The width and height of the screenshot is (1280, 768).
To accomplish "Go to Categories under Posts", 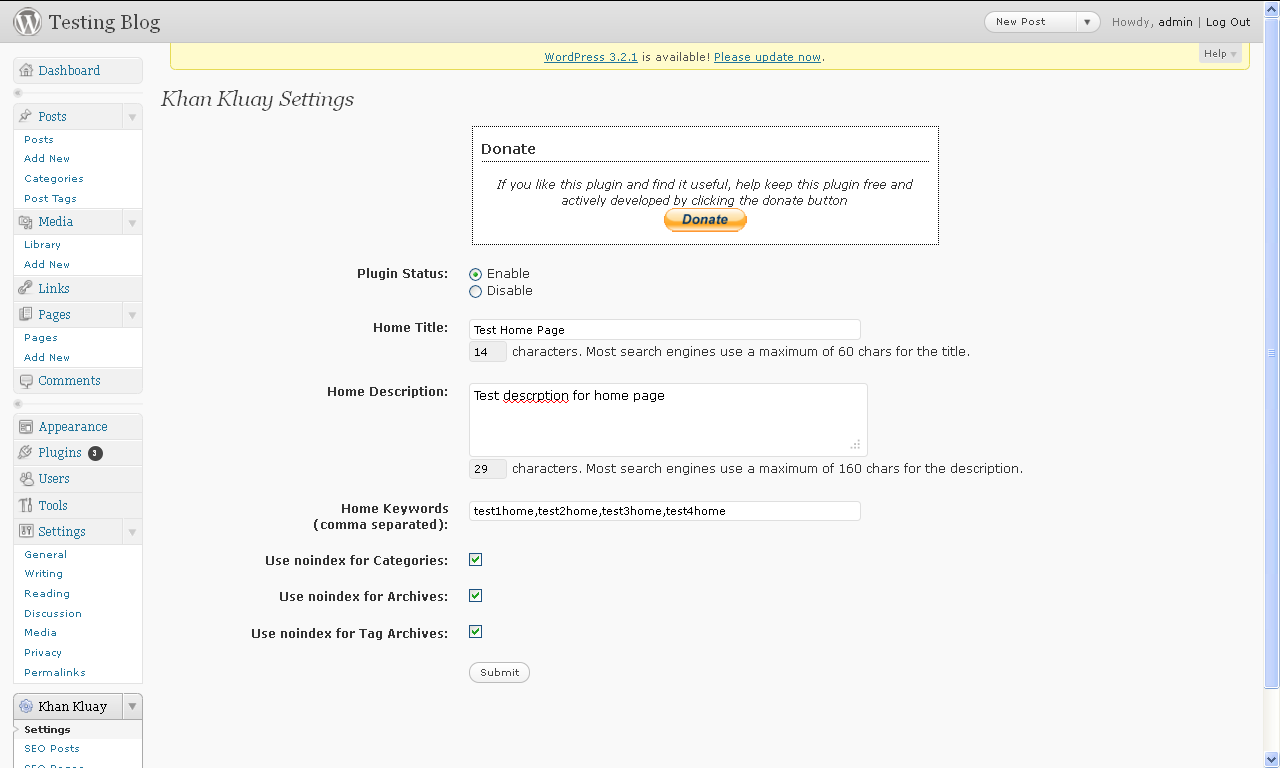I will [54, 179].
